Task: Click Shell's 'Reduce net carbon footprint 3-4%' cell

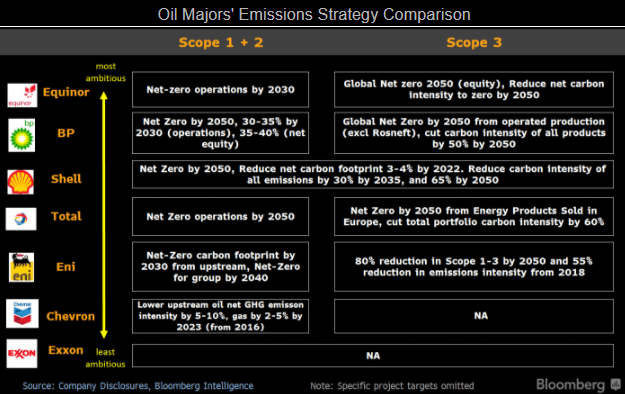Action: point(373,174)
